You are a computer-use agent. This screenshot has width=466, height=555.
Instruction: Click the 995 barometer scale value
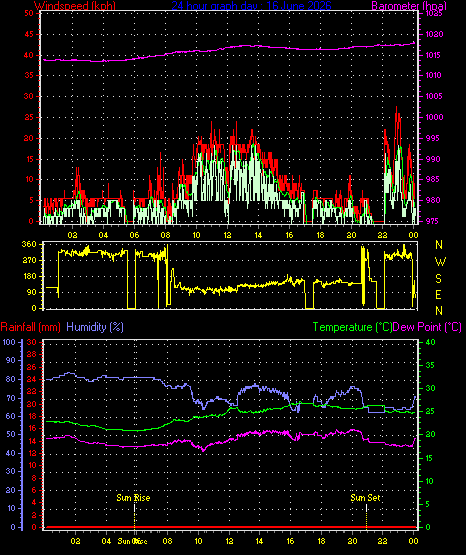click(x=433, y=138)
